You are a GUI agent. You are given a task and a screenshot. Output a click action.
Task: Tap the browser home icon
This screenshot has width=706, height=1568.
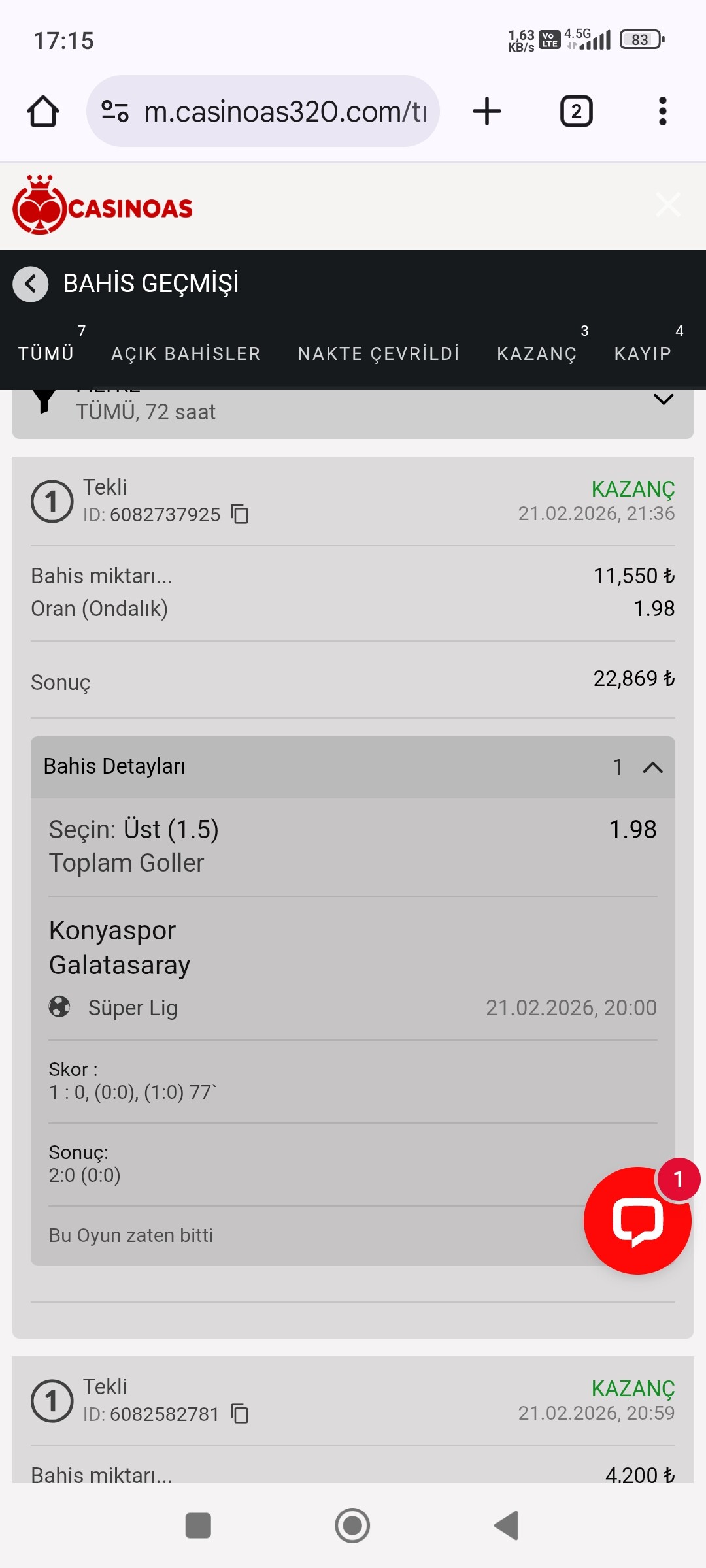coord(43,112)
